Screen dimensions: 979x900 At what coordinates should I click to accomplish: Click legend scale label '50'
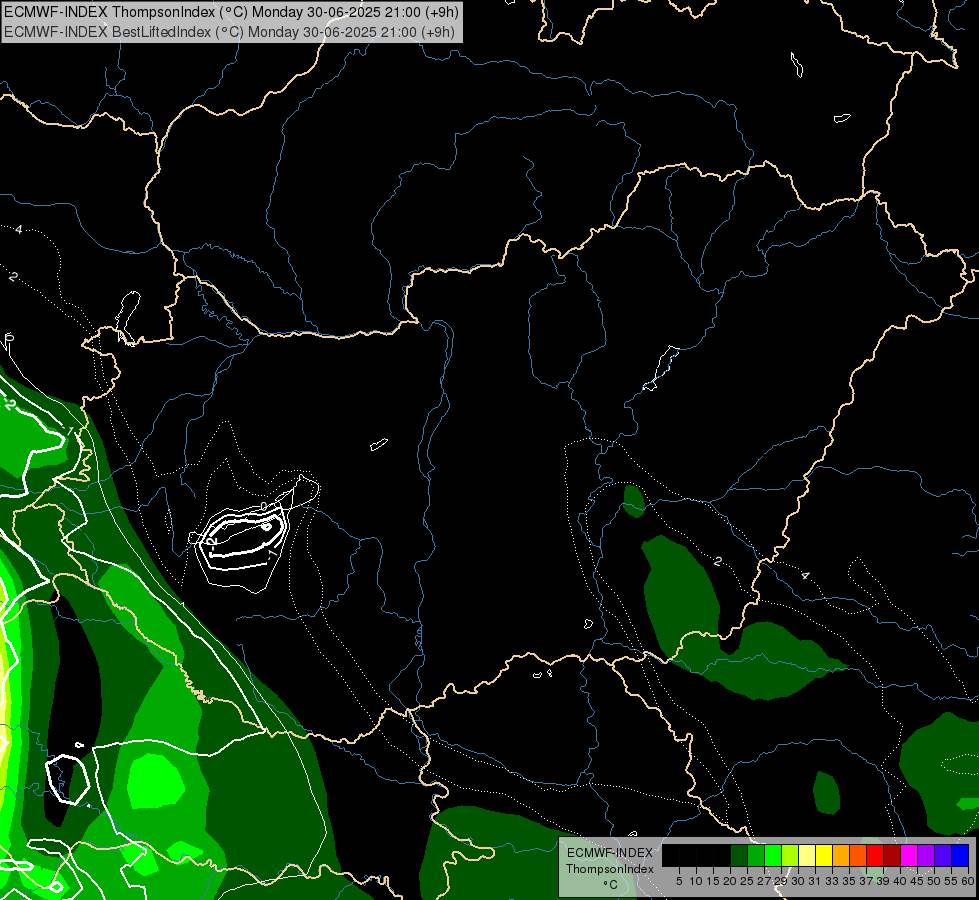[935, 881]
